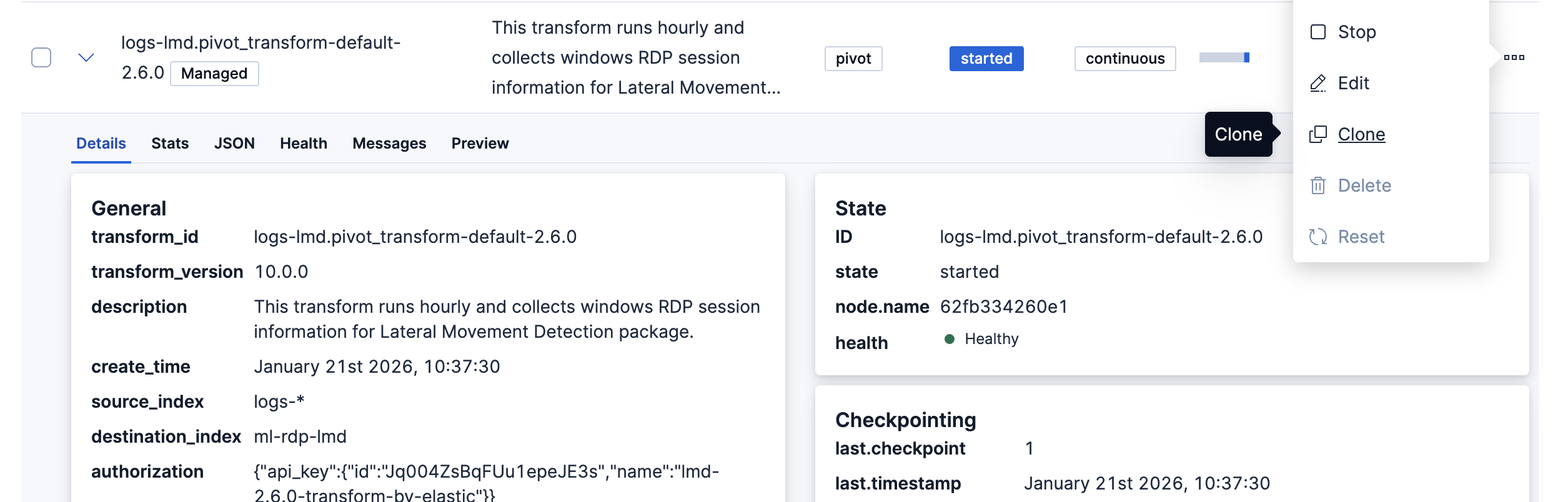The image size is (1568, 502).
Task: Select the logs-lmd.pivot_transform row checkbox
Action: click(41, 57)
